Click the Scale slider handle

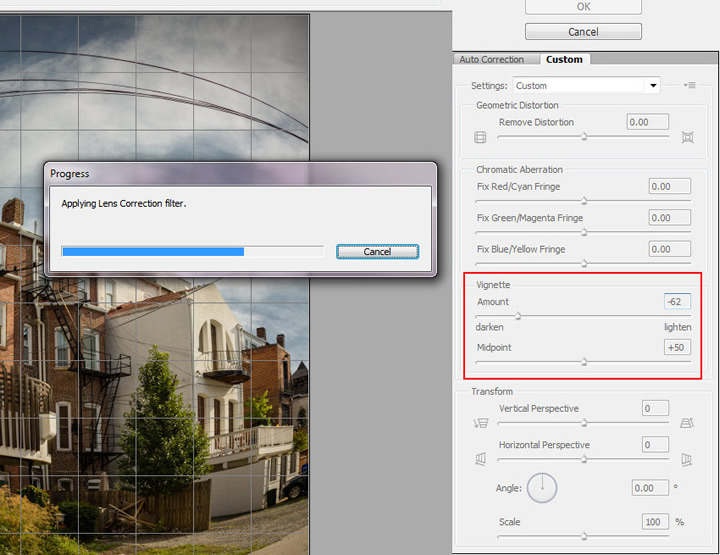coord(584,537)
